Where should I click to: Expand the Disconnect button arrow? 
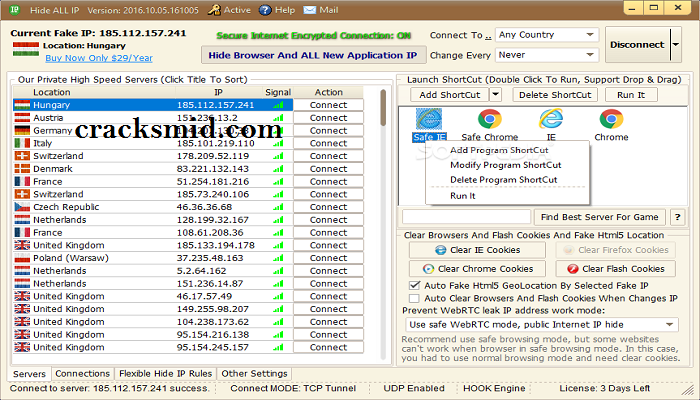coord(675,45)
